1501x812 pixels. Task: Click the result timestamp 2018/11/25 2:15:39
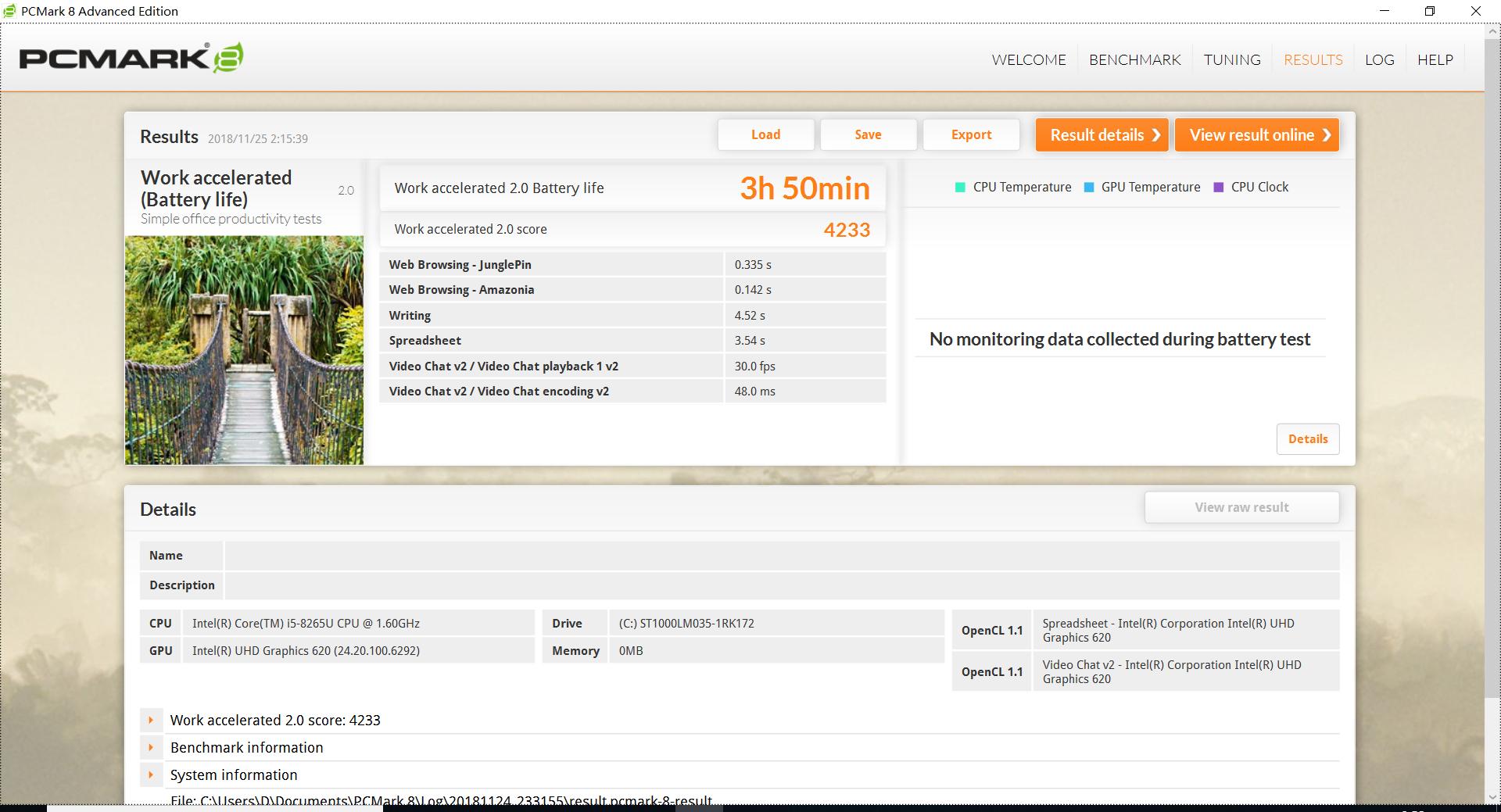258,138
